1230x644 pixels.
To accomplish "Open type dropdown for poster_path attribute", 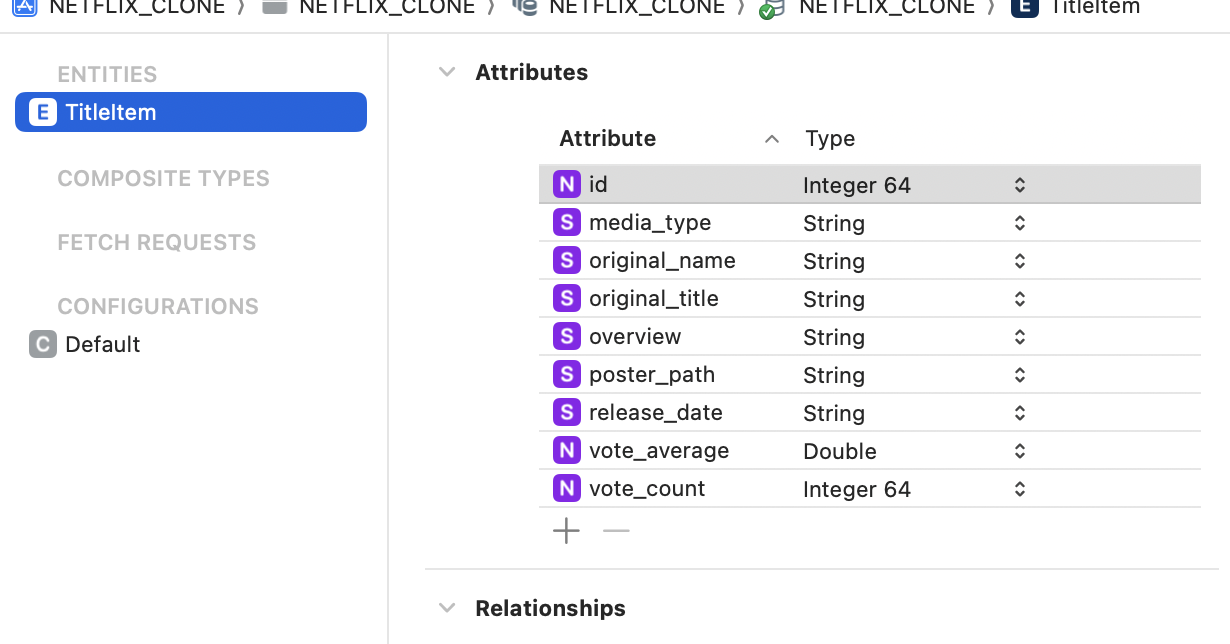I will click(1019, 375).
